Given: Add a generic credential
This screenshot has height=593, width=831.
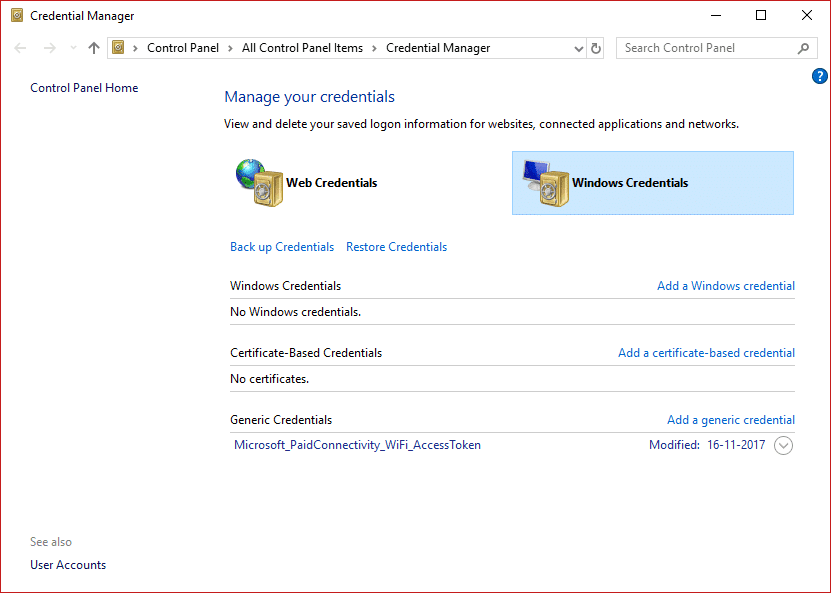Looking at the screenshot, I should tap(730, 420).
